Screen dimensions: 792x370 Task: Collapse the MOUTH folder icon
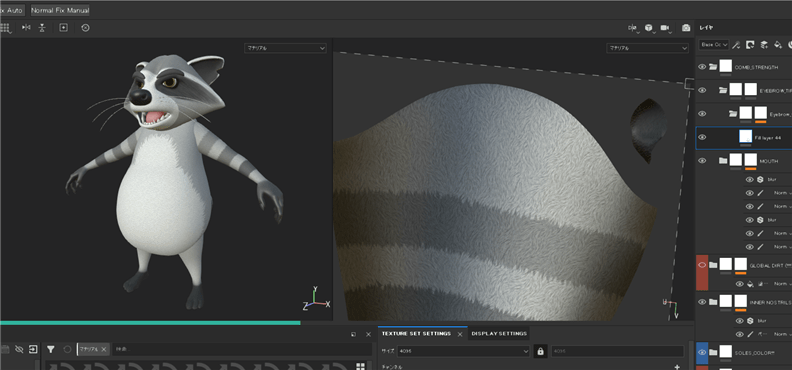(723, 161)
